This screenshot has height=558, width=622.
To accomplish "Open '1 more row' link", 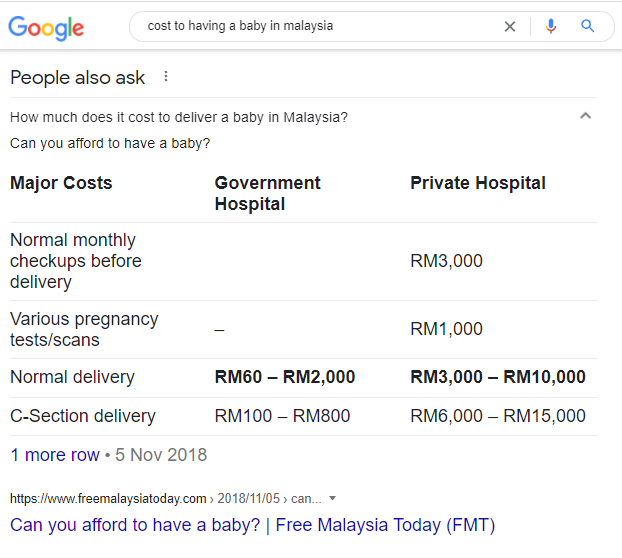I will click(x=55, y=454).
